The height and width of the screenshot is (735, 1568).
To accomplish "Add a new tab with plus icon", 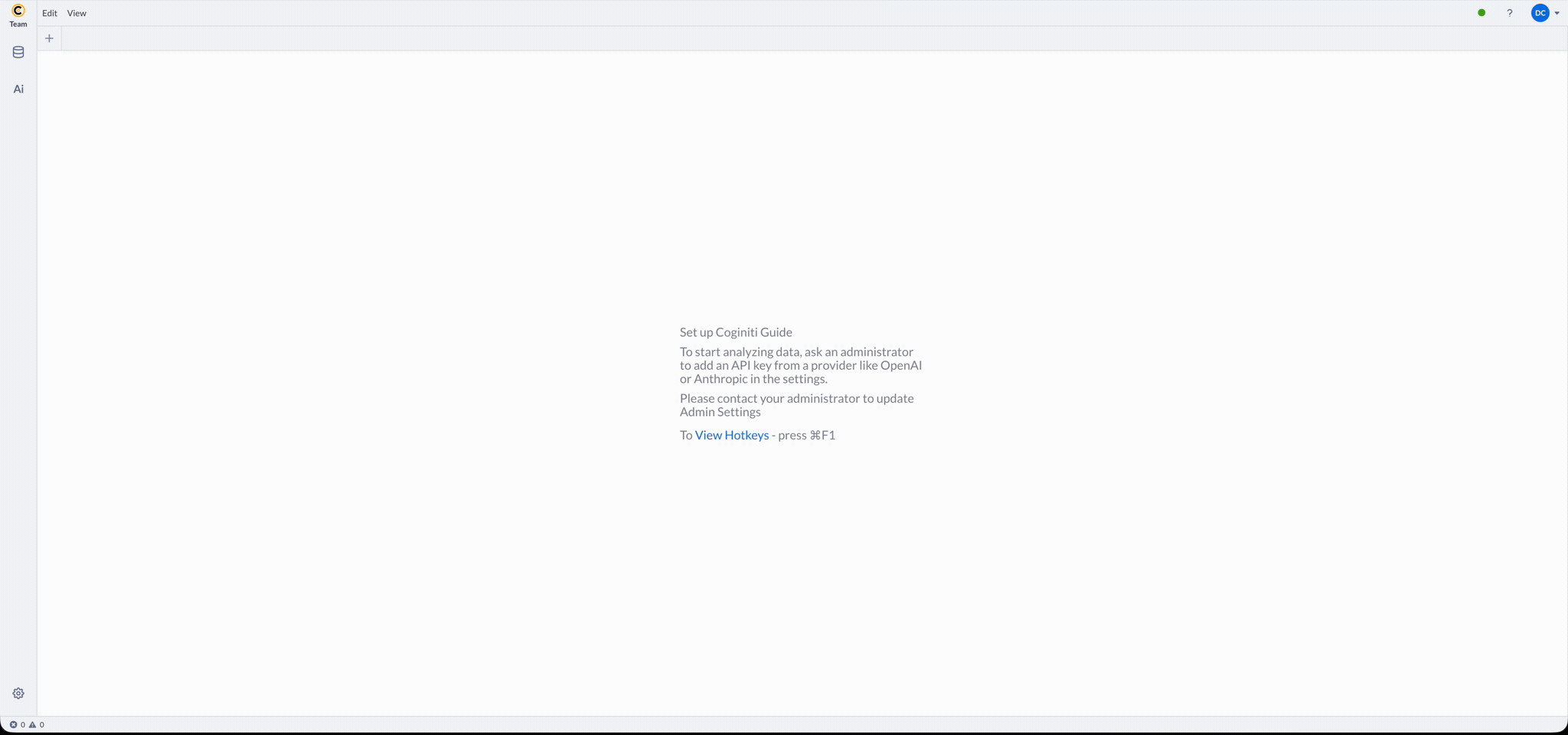I will (49, 38).
